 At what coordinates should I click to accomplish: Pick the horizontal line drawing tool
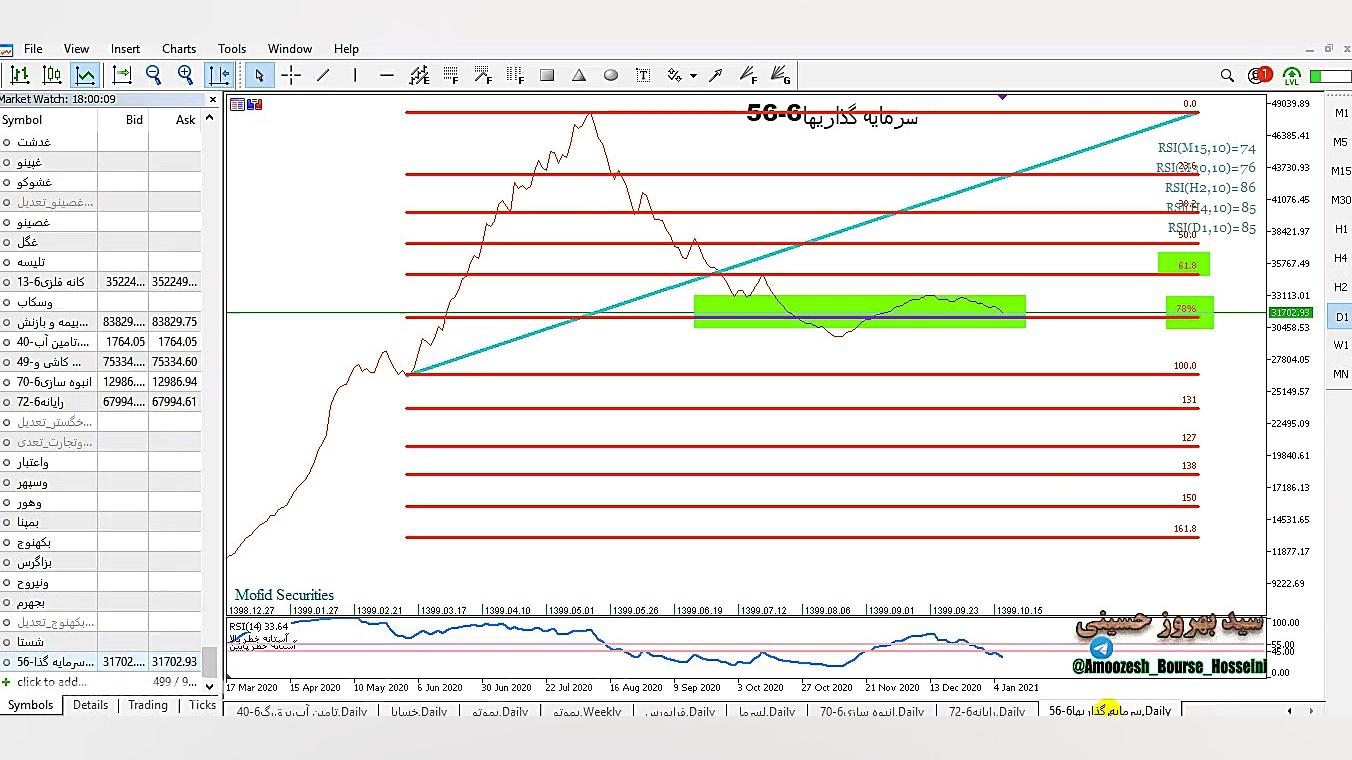click(387, 75)
